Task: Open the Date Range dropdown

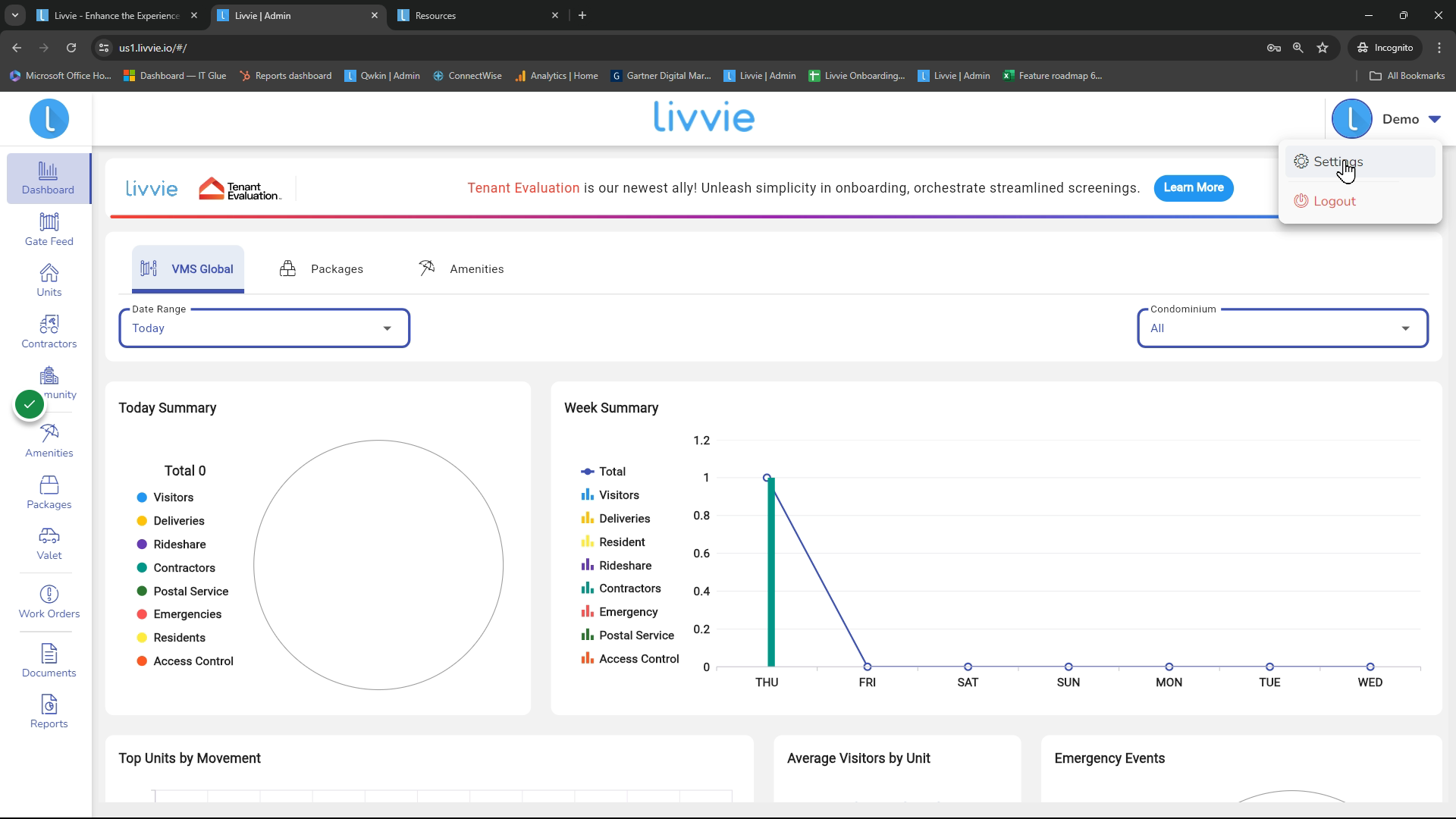Action: [264, 328]
